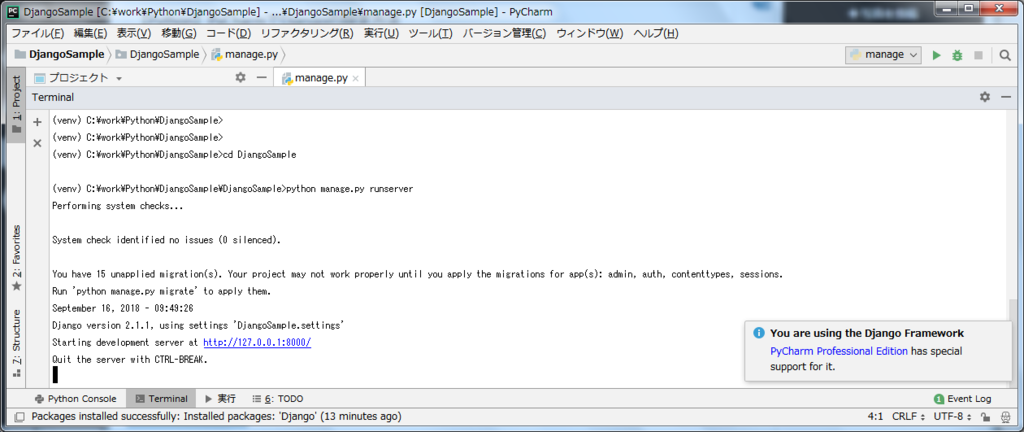Open the Event Log panel

[x=963, y=399]
